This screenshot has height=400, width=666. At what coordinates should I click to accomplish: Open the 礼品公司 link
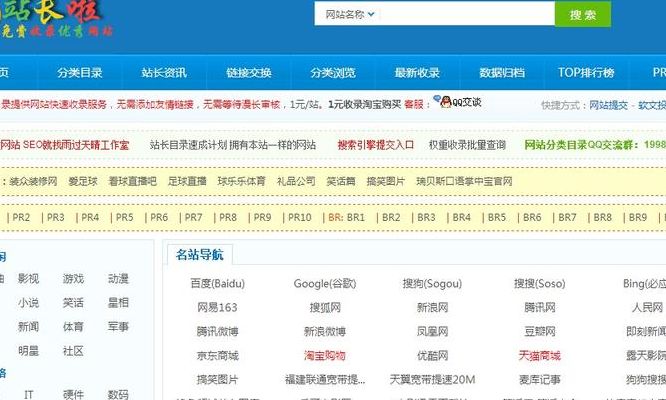coord(296,181)
